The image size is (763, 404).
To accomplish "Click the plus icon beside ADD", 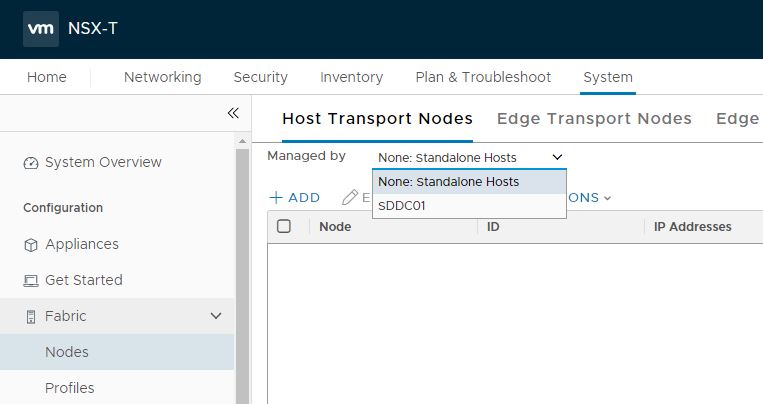I will [x=276, y=198].
